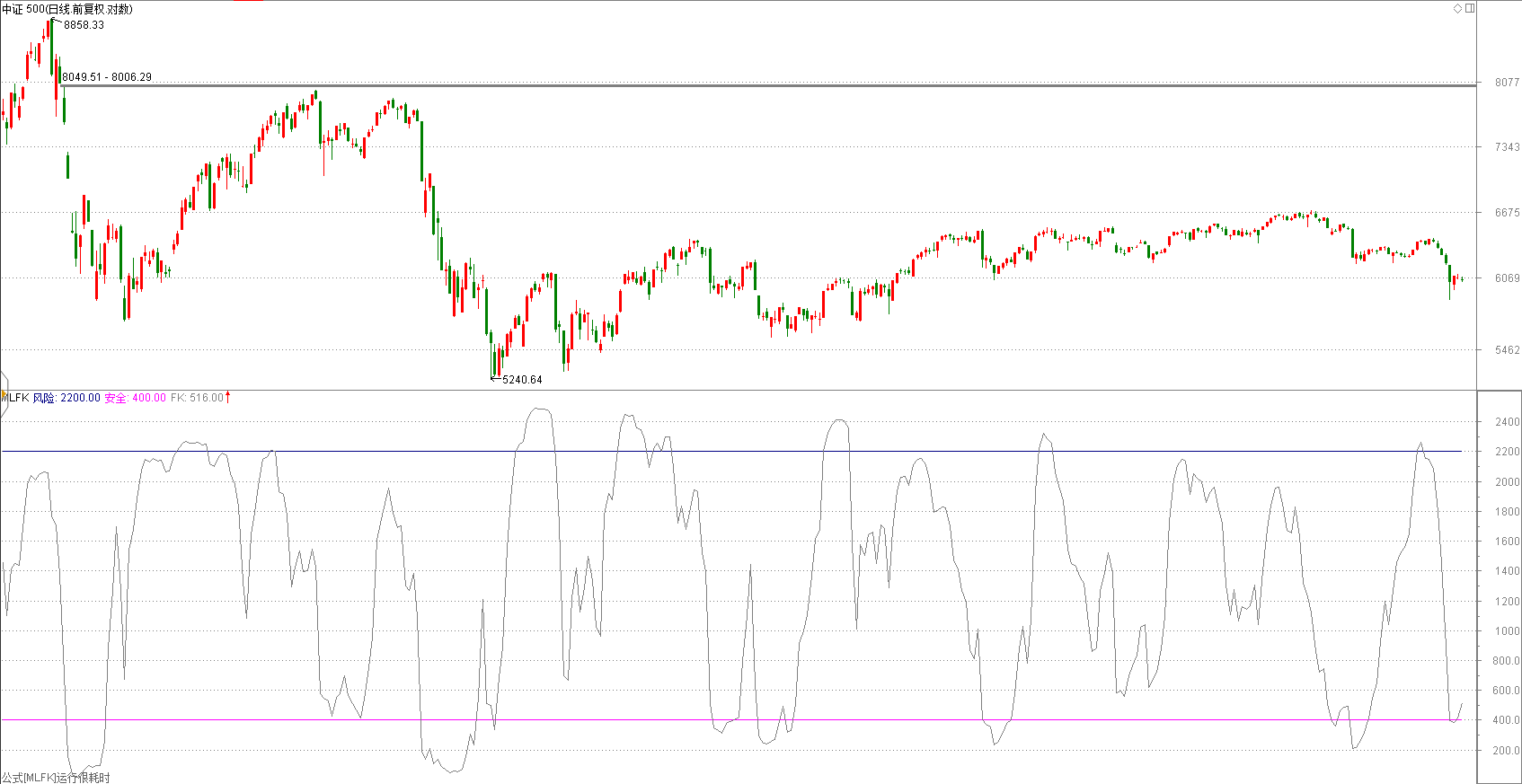
Task: Click the 8049.51 - 8006.29 gap label
Action: (x=107, y=77)
